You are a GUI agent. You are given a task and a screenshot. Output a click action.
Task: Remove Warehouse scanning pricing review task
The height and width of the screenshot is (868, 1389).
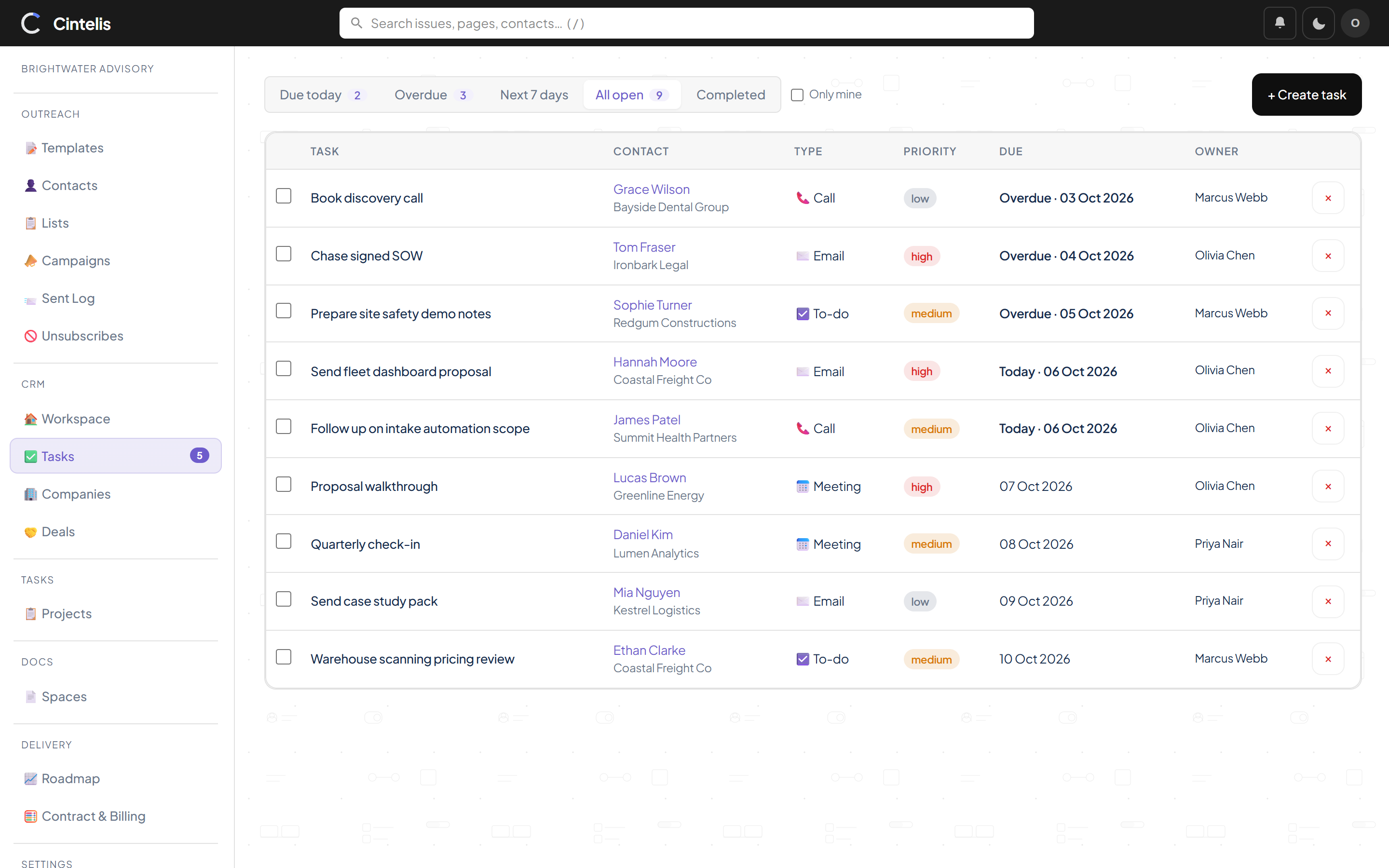[x=1328, y=659]
